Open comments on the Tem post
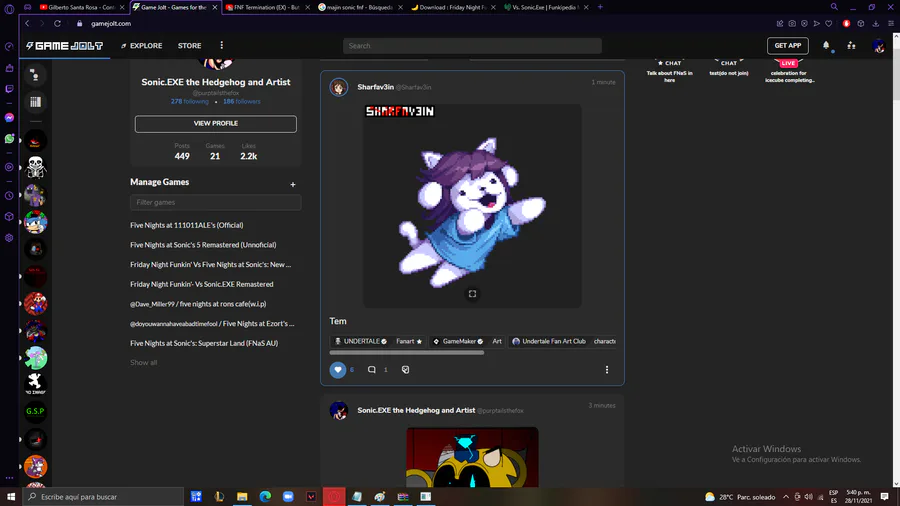 pyautogui.click(x=372, y=370)
